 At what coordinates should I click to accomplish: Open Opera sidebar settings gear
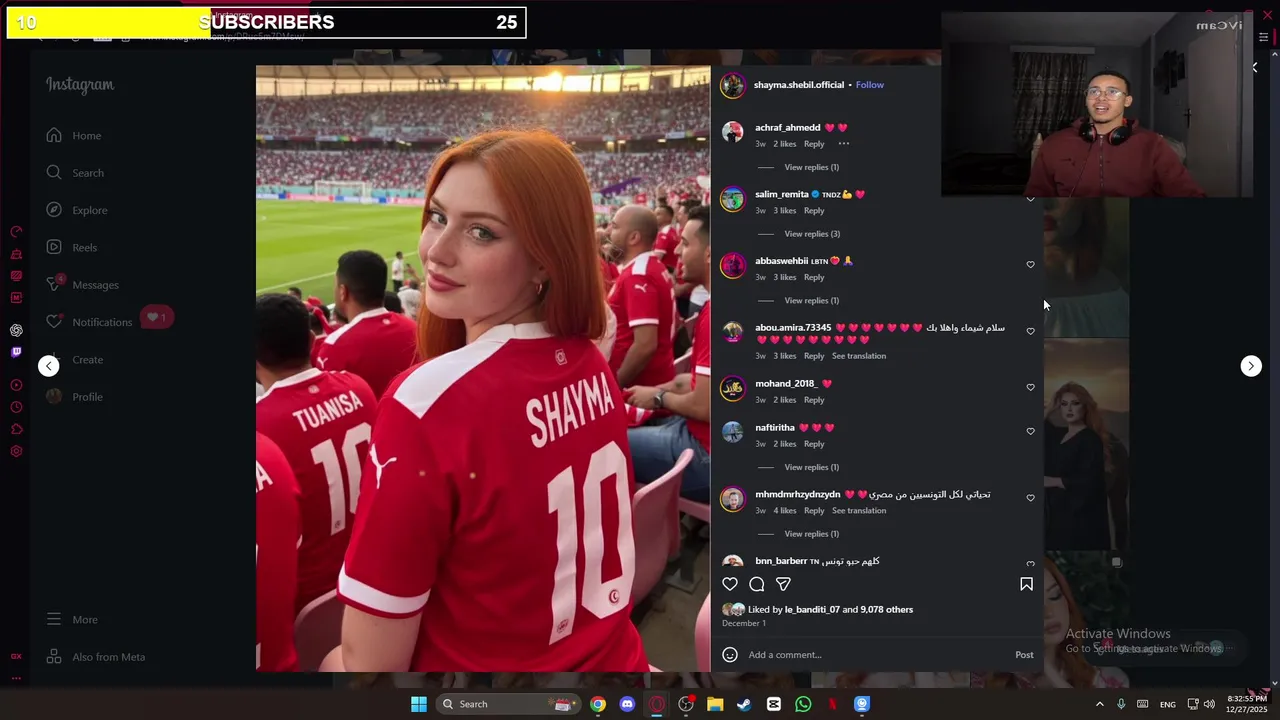pyautogui.click(x=16, y=451)
